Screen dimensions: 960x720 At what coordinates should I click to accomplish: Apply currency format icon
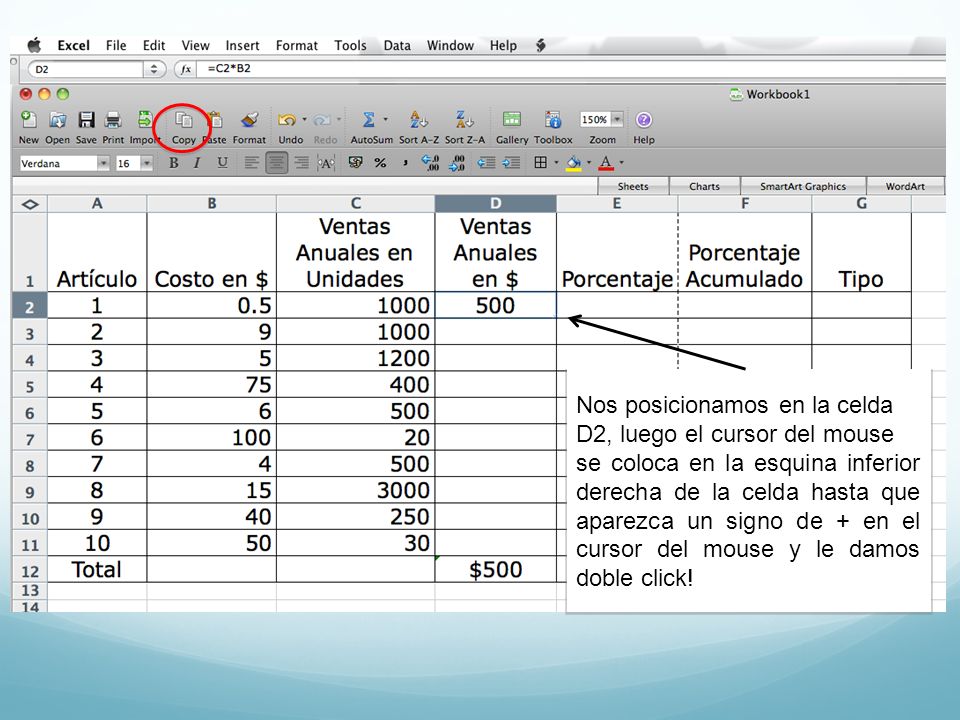pos(355,162)
